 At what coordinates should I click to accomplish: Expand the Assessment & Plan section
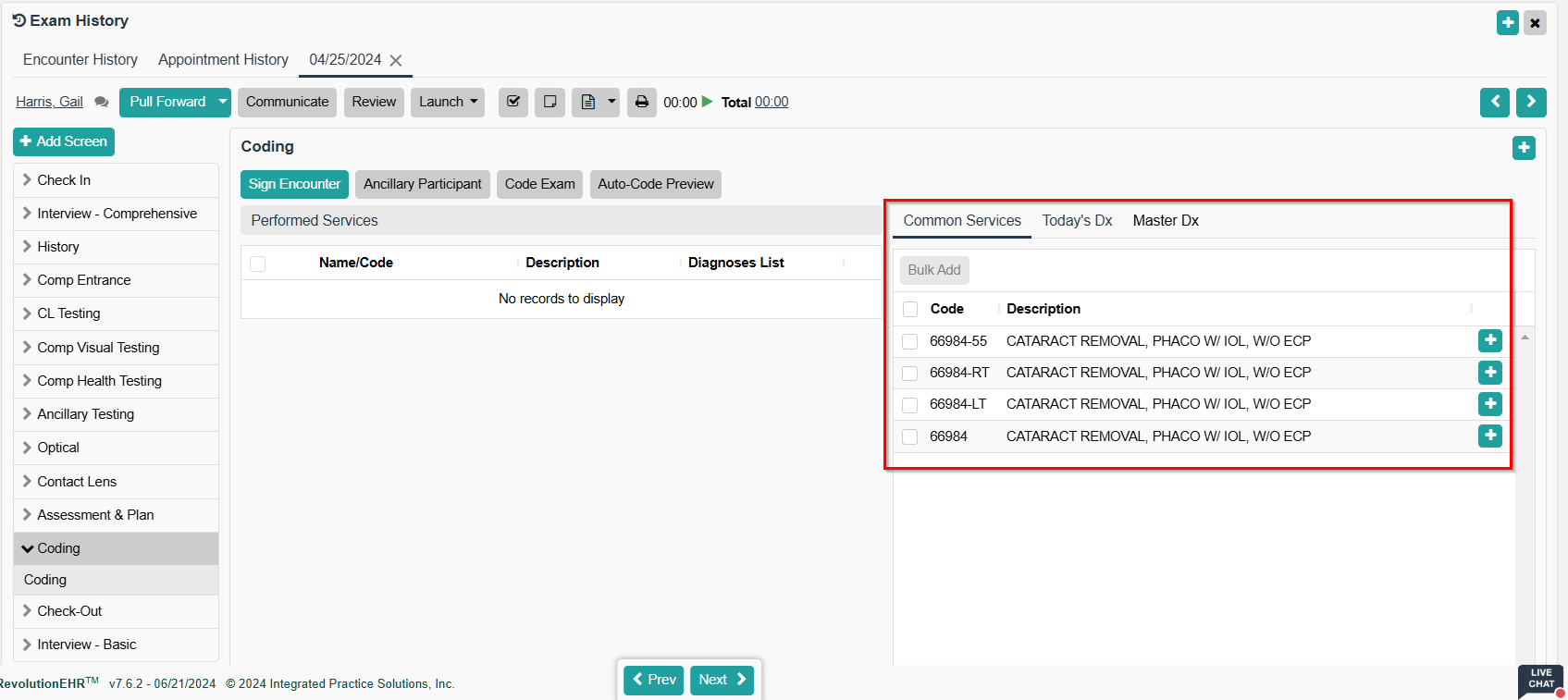[94, 515]
